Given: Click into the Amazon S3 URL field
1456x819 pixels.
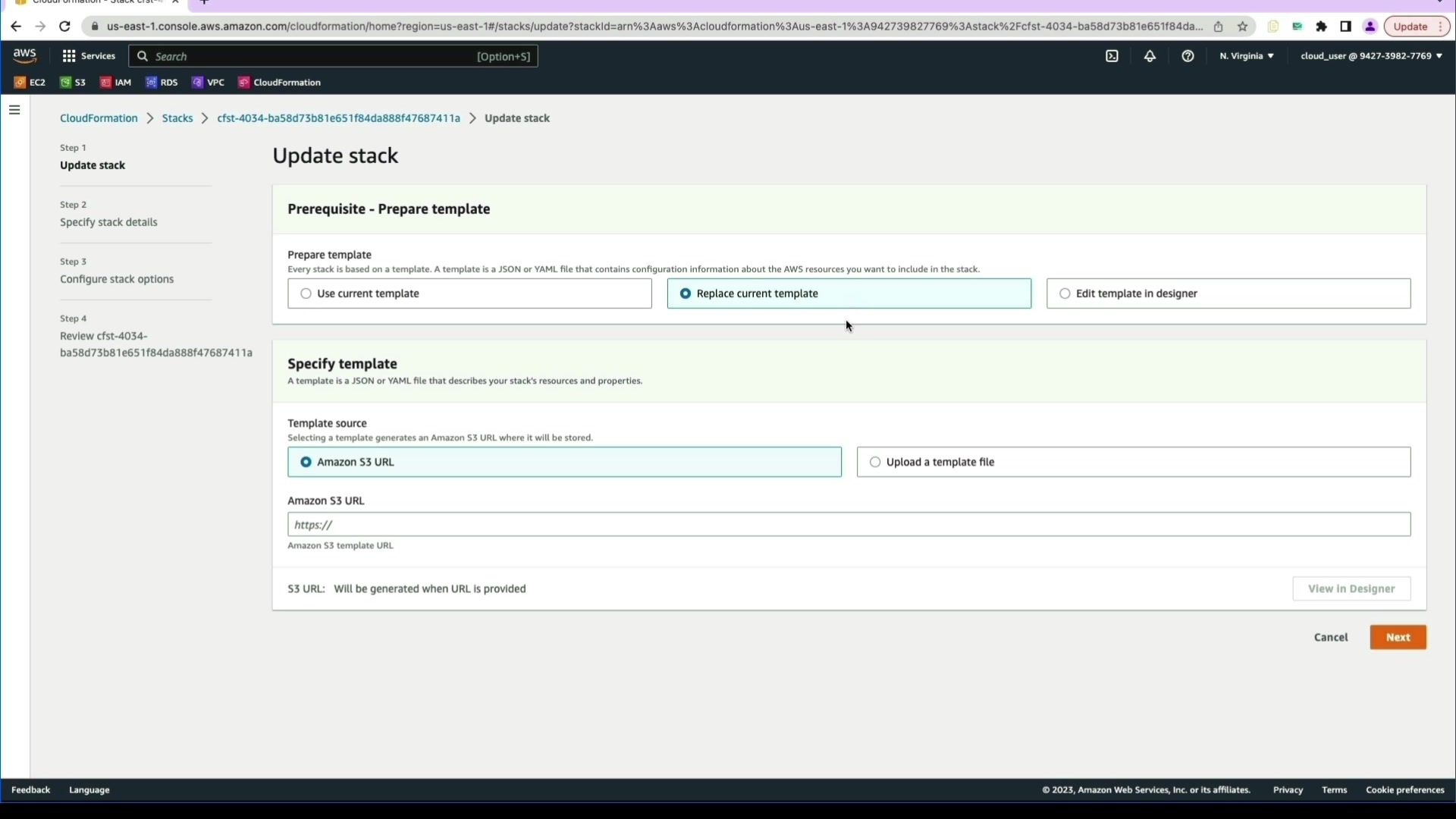Looking at the screenshot, I should pos(848,525).
